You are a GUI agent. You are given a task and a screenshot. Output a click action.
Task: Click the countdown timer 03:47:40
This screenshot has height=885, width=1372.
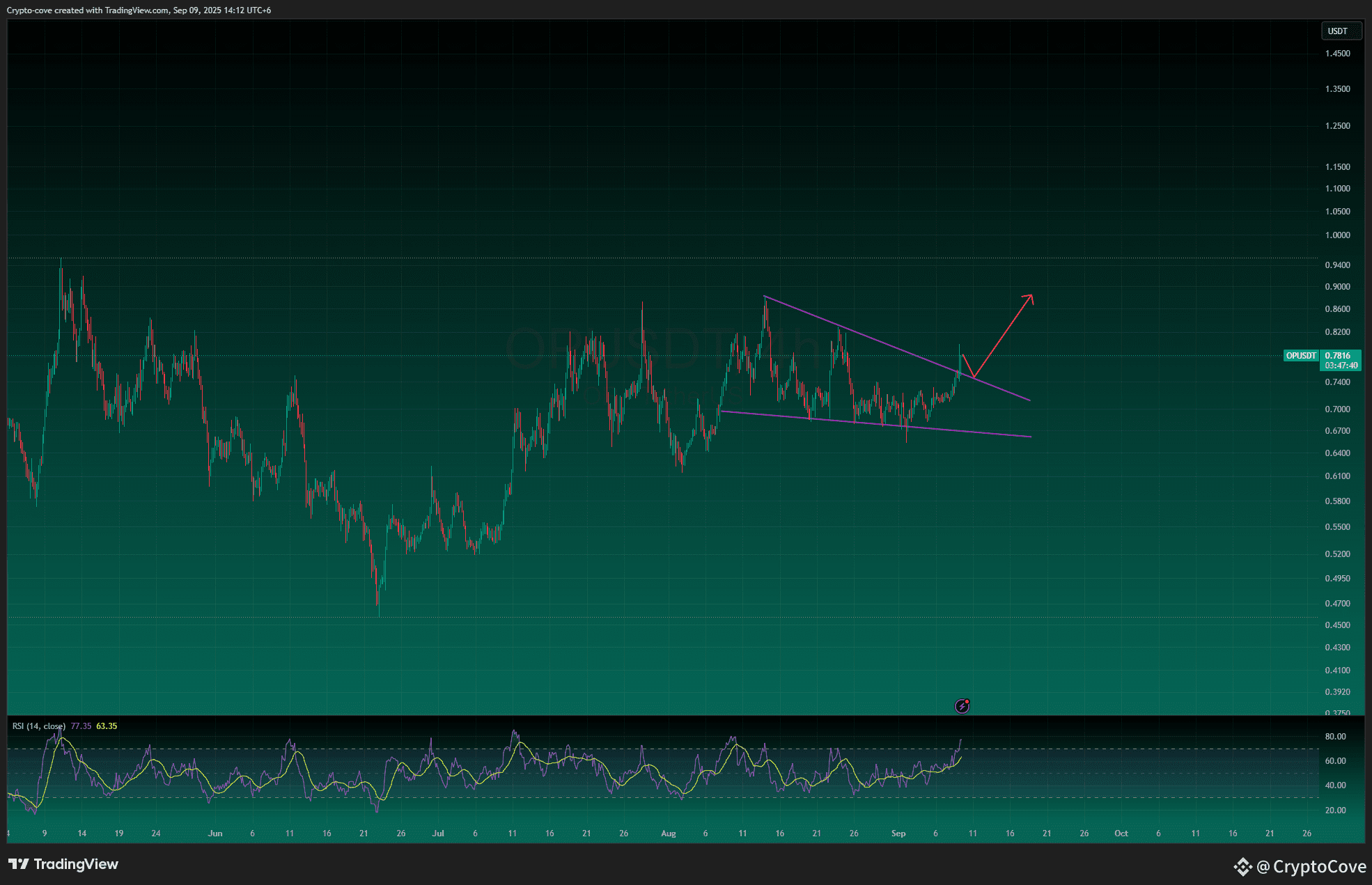1341,366
